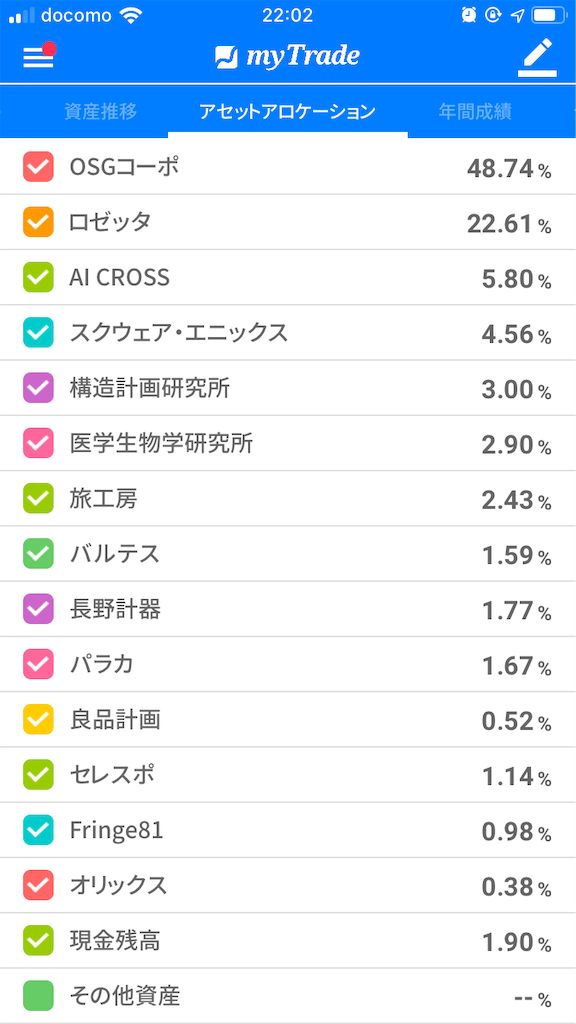
Task: Switch to the 年間成績 tab
Action: click(477, 112)
